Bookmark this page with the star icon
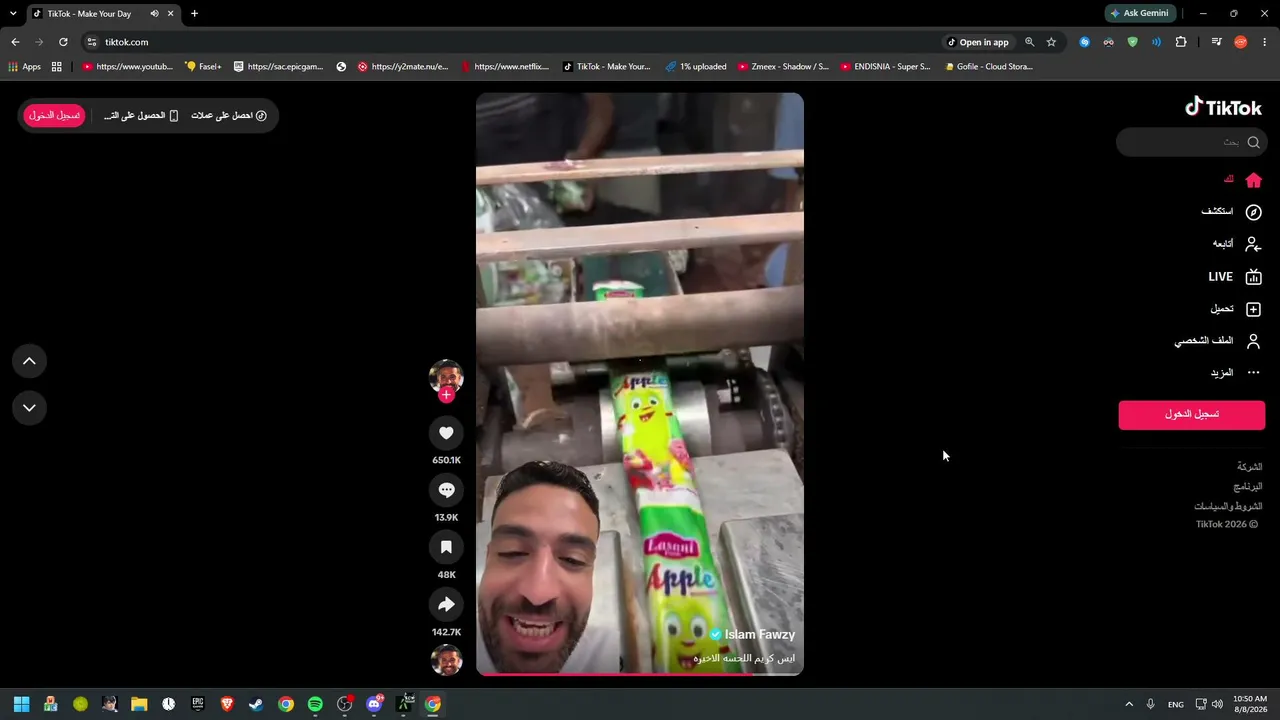 1051,42
